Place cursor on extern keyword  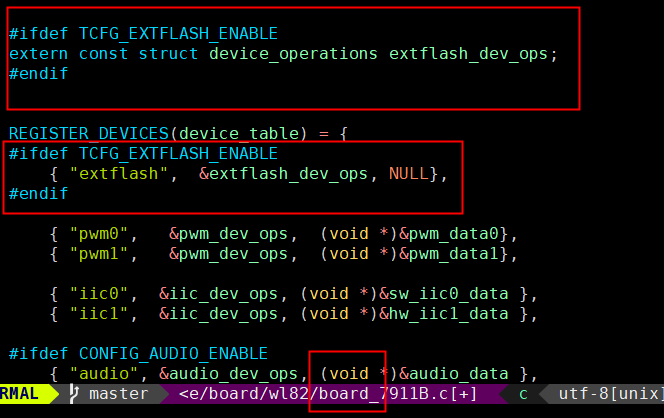[x=38, y=53]
